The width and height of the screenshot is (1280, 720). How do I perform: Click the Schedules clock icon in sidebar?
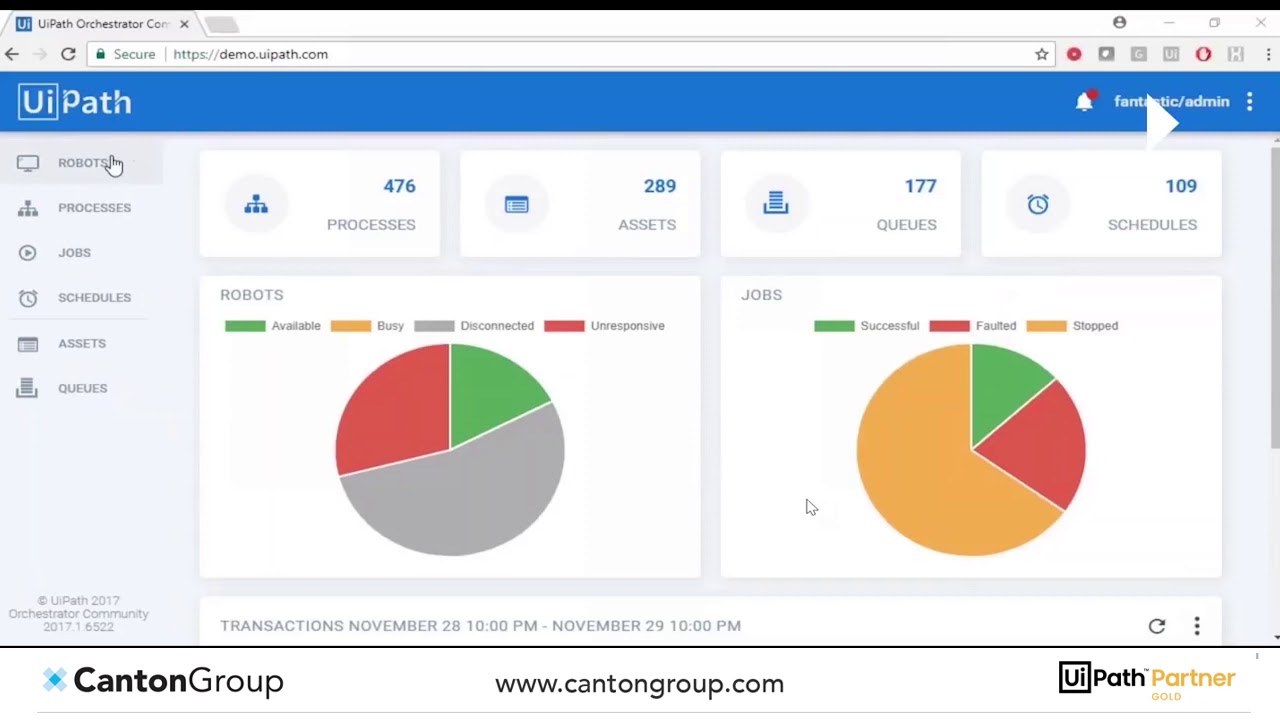click(27, 298)
